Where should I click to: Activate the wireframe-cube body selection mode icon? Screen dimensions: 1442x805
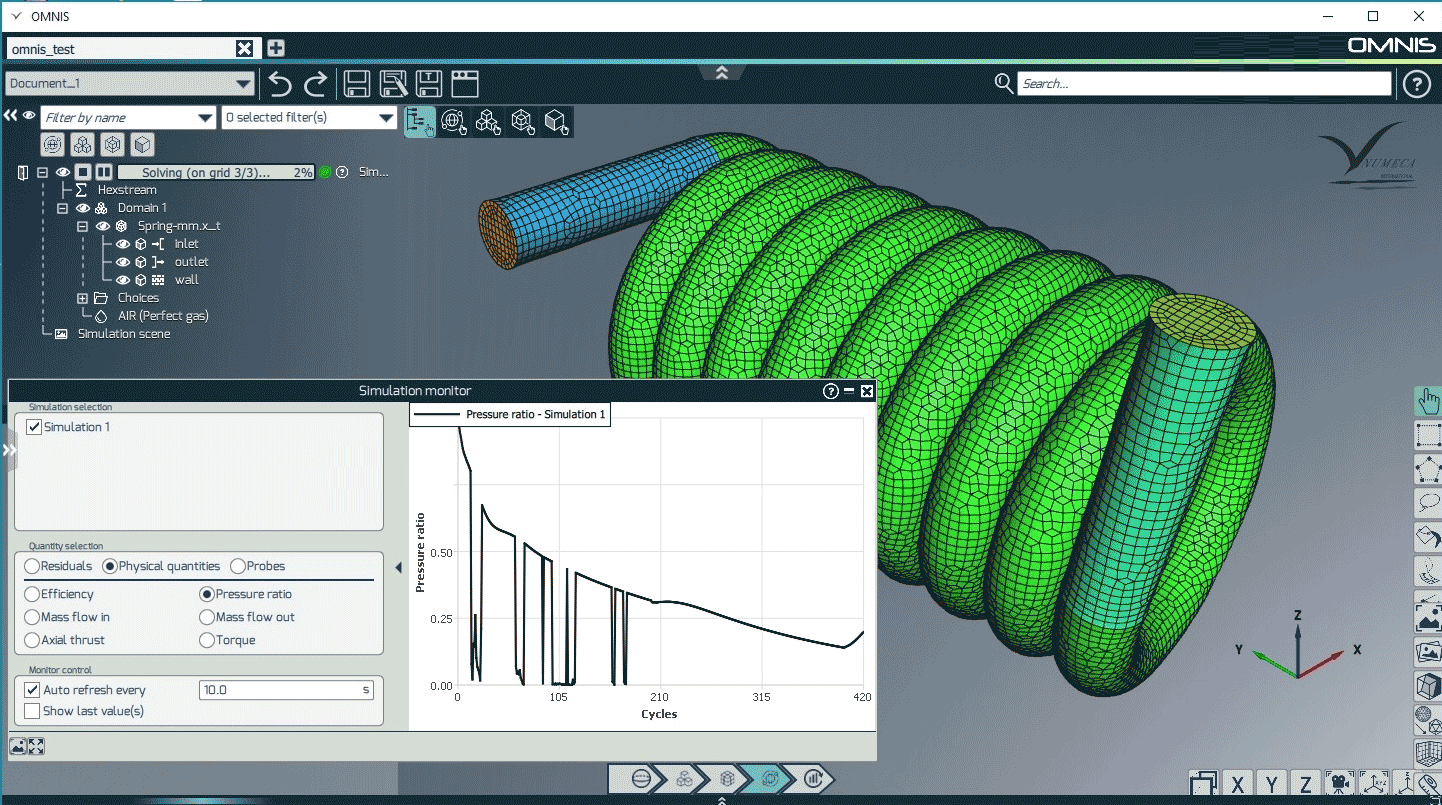[523, 121]
